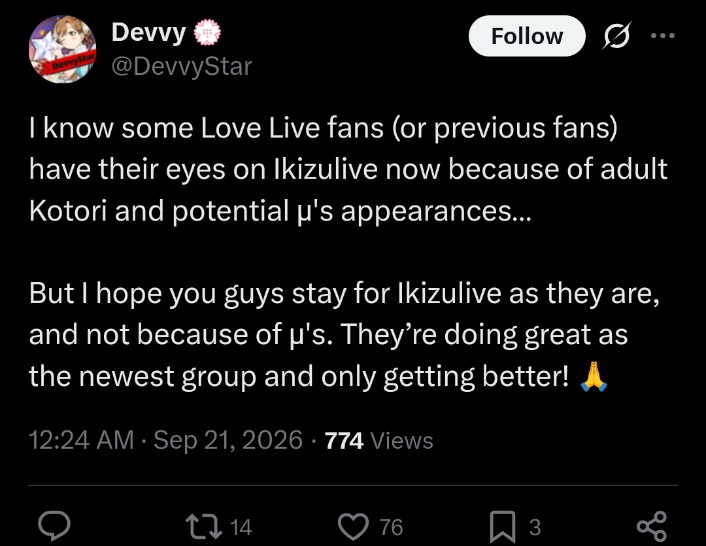Screen dimensions: 706x546
Task: Click the like count 76
Action: tap(391, 527)
